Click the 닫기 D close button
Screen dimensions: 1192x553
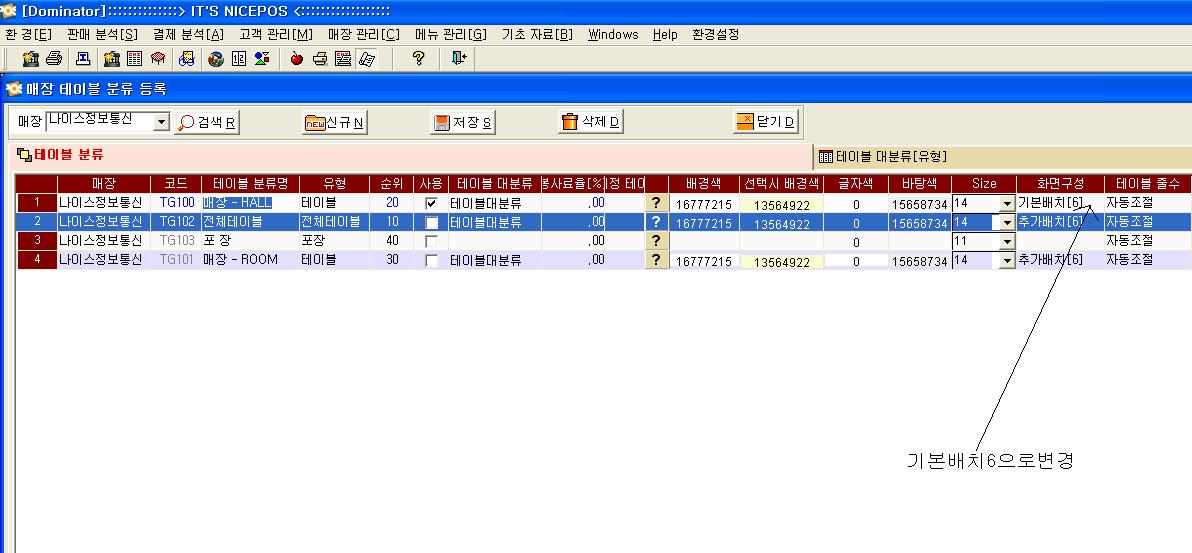click(x=766, y=122)
